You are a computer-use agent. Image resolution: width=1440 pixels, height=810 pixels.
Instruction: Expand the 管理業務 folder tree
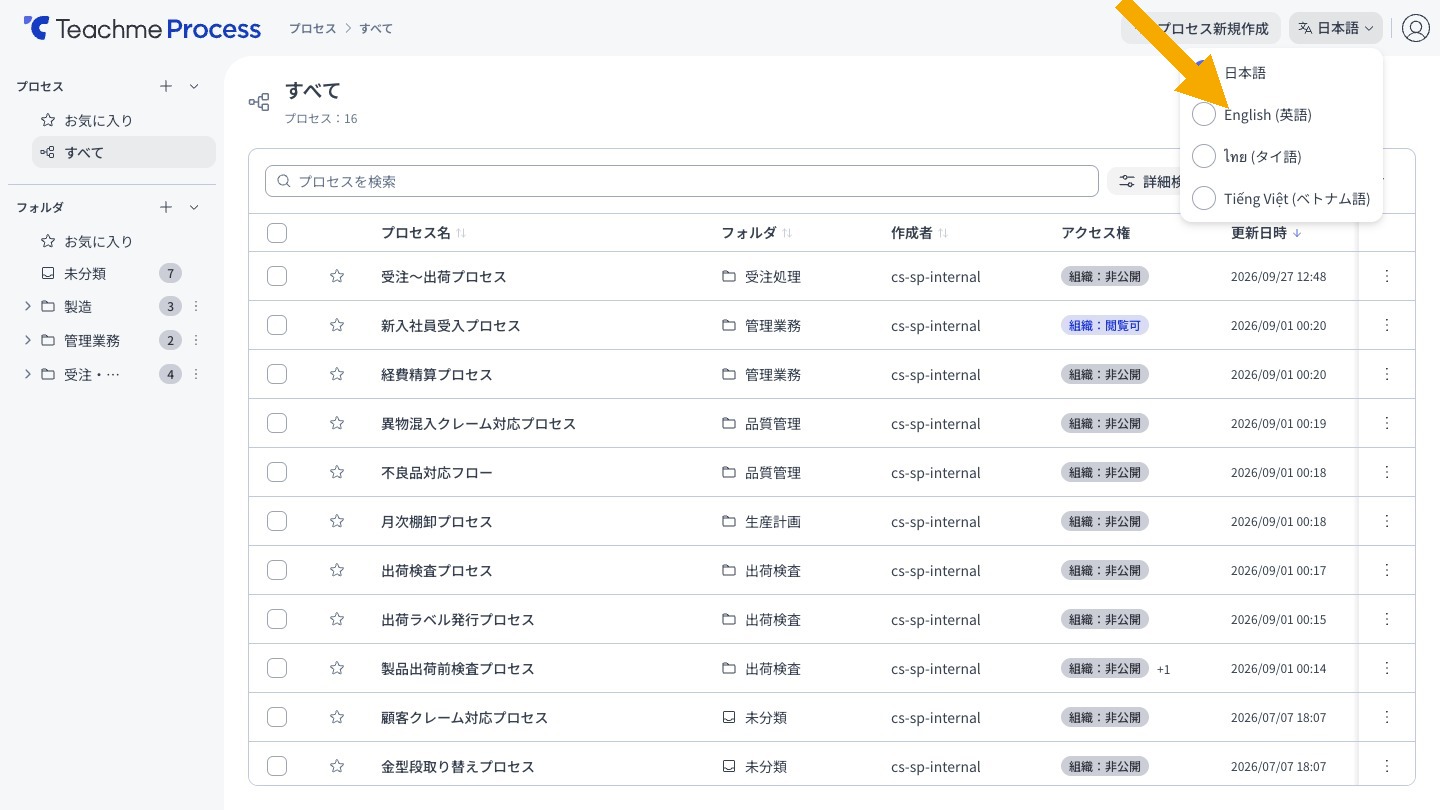(27, 340)
